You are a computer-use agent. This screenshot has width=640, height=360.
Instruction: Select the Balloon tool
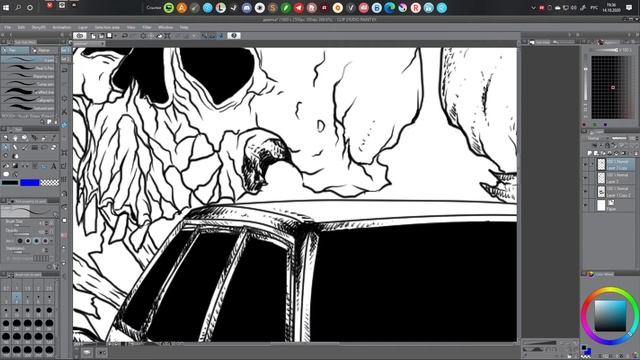coord(6,174)
